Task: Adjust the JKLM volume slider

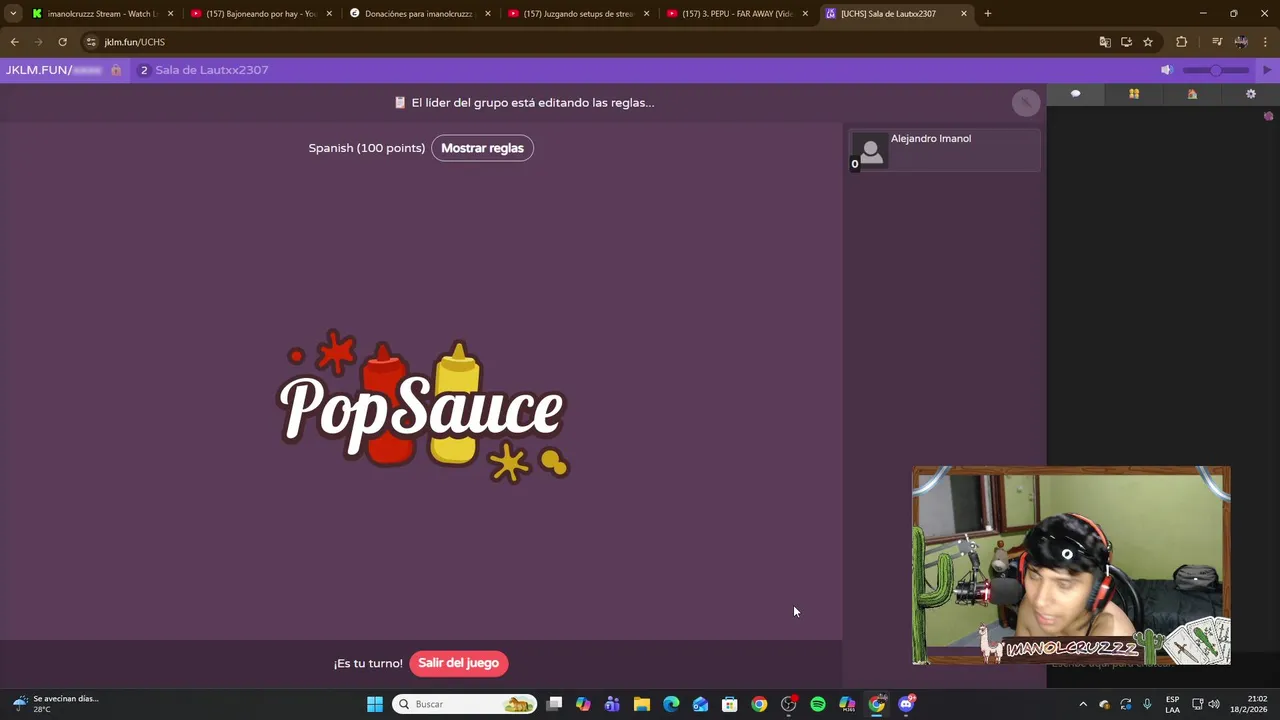Action: click(x=1216, y=70)
